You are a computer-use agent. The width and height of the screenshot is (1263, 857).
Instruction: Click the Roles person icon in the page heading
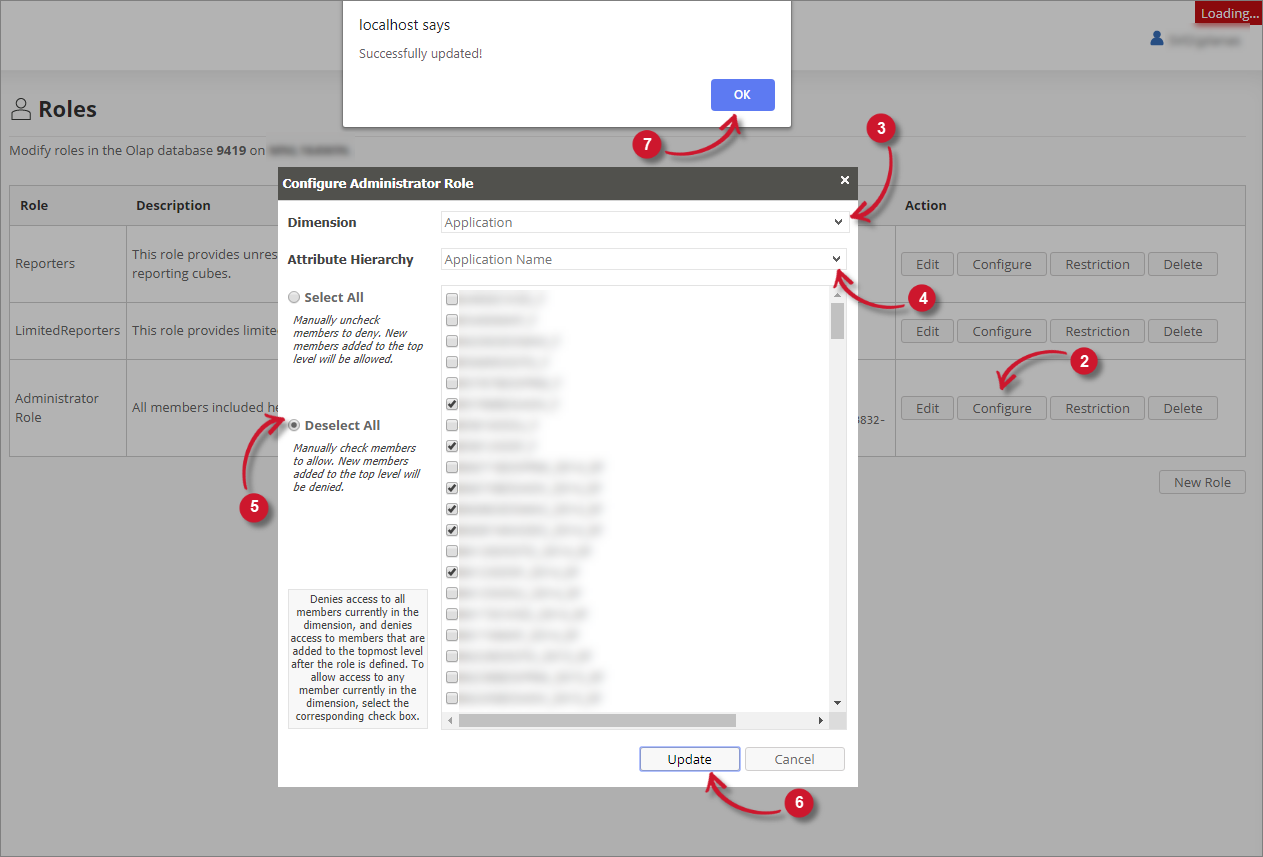(21, 108)
